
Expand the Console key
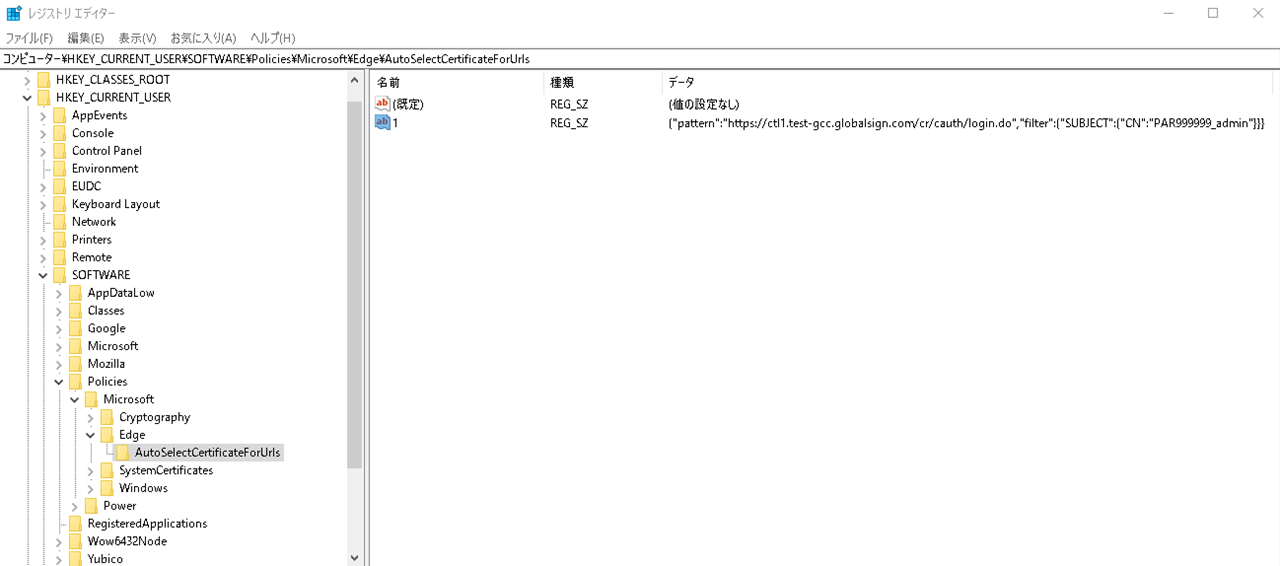(x=43, y=133)
